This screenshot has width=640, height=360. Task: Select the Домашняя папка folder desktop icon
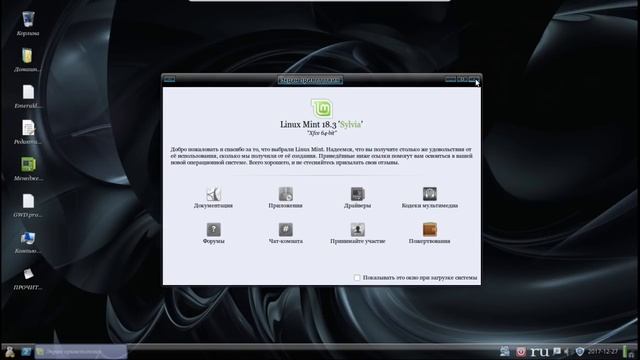pos(27,56)
